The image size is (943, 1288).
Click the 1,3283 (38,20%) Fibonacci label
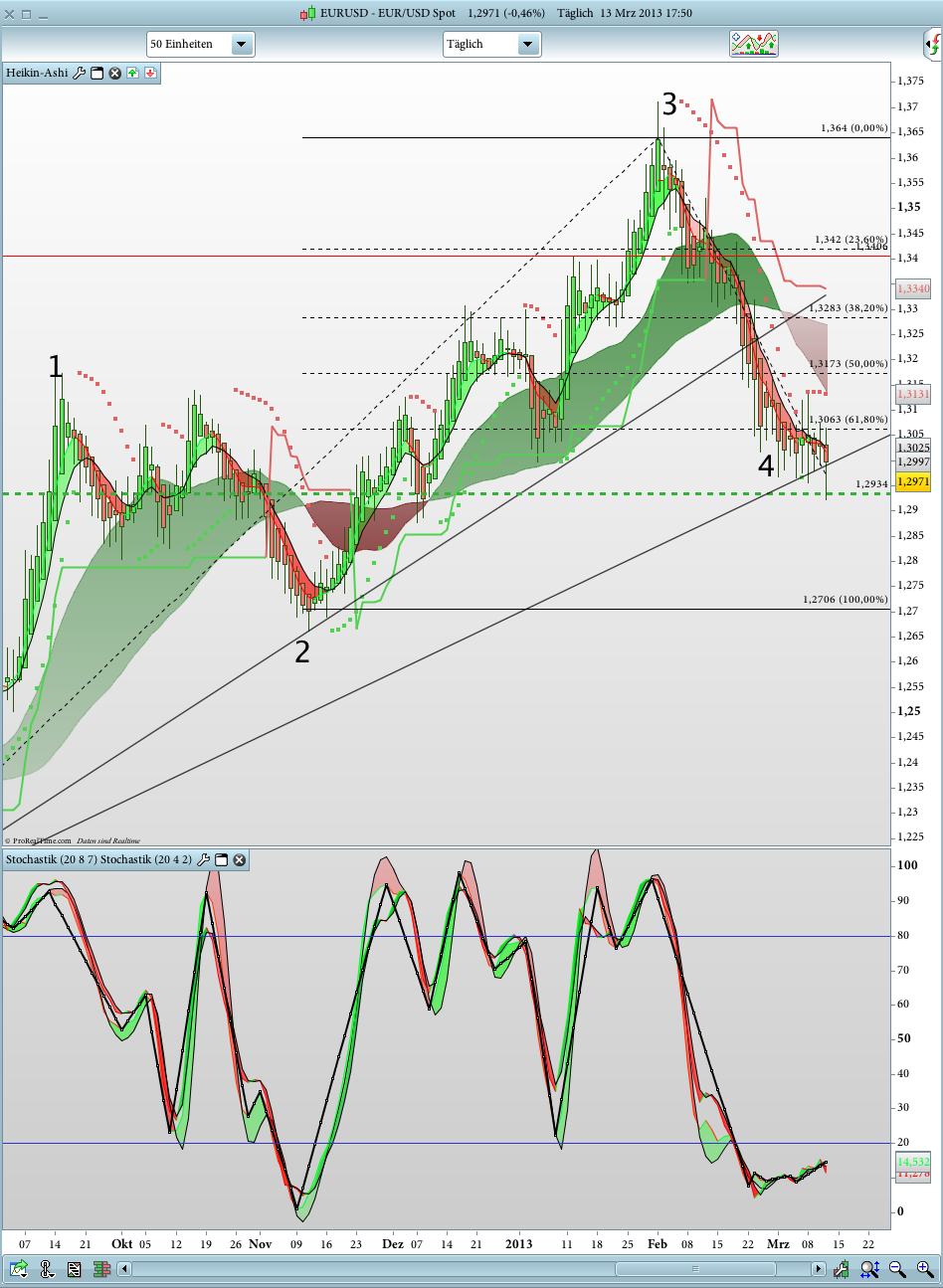[848, 308]
